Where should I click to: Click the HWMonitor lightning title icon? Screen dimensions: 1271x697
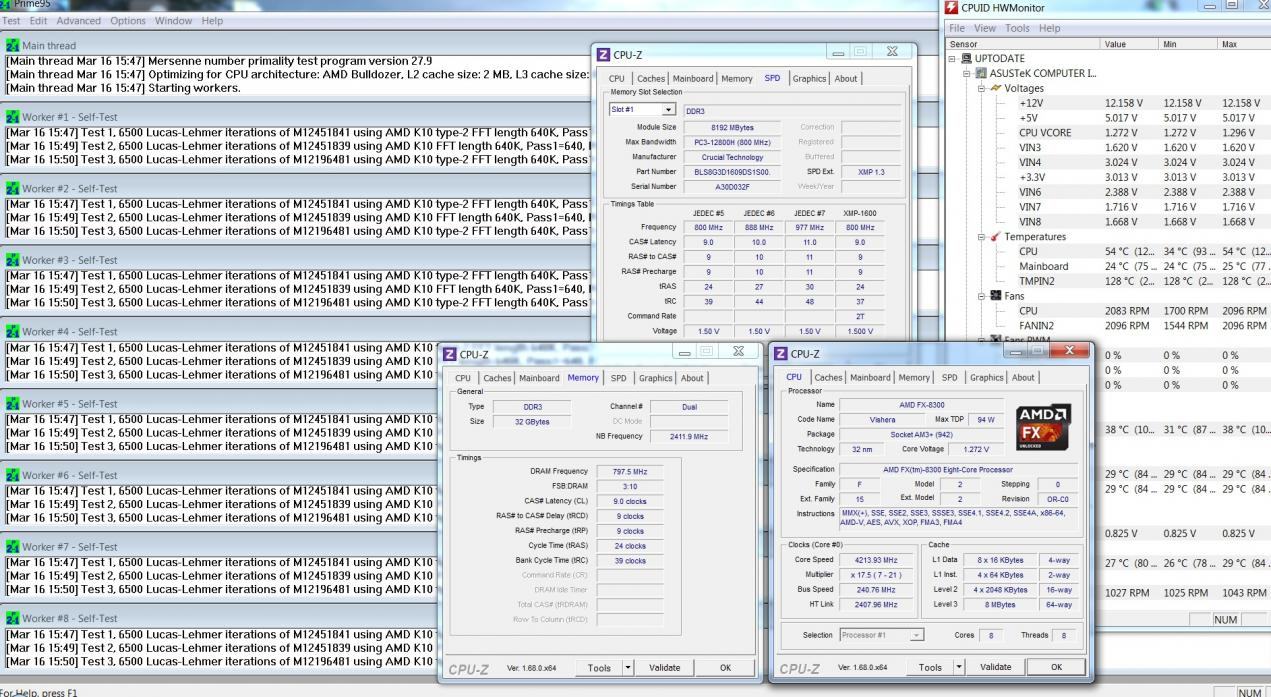[952, 7]
